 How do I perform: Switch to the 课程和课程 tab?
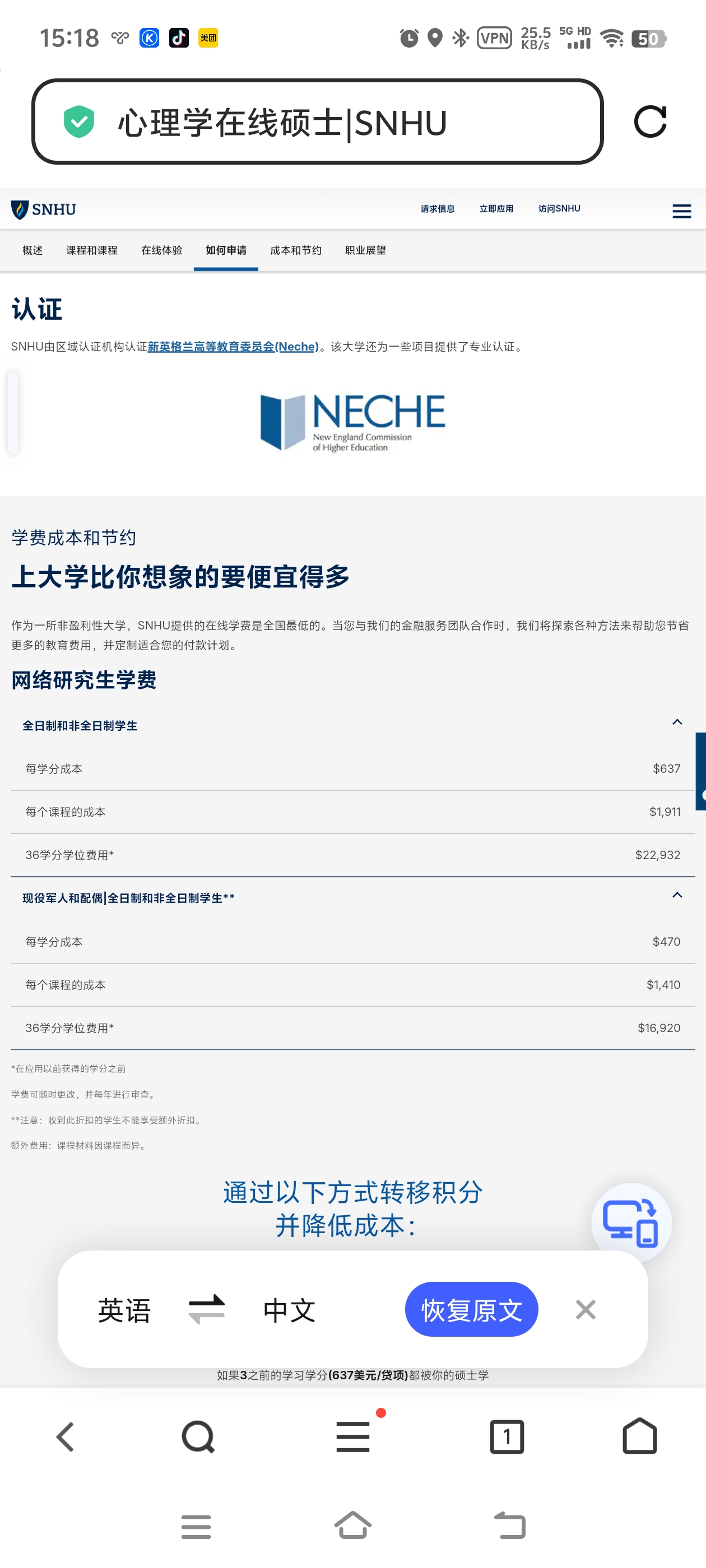pos(92,250)
